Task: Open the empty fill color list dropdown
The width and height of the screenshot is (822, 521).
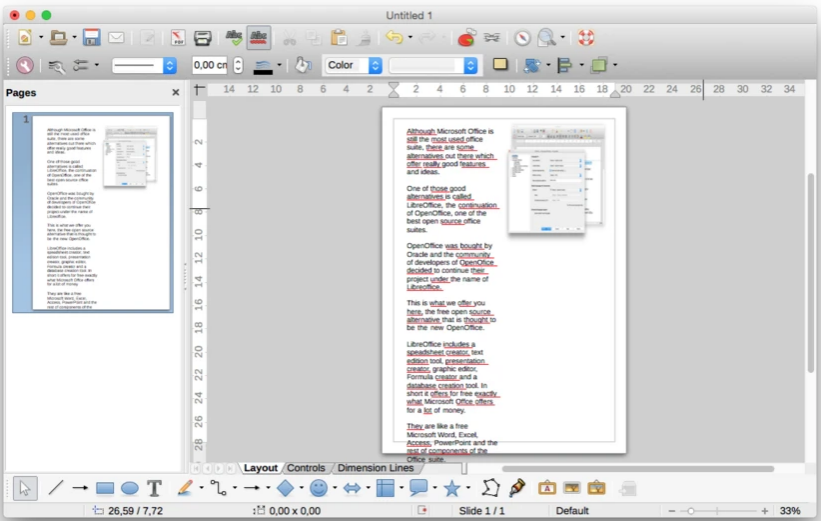Action: click(x=433, y=65)
